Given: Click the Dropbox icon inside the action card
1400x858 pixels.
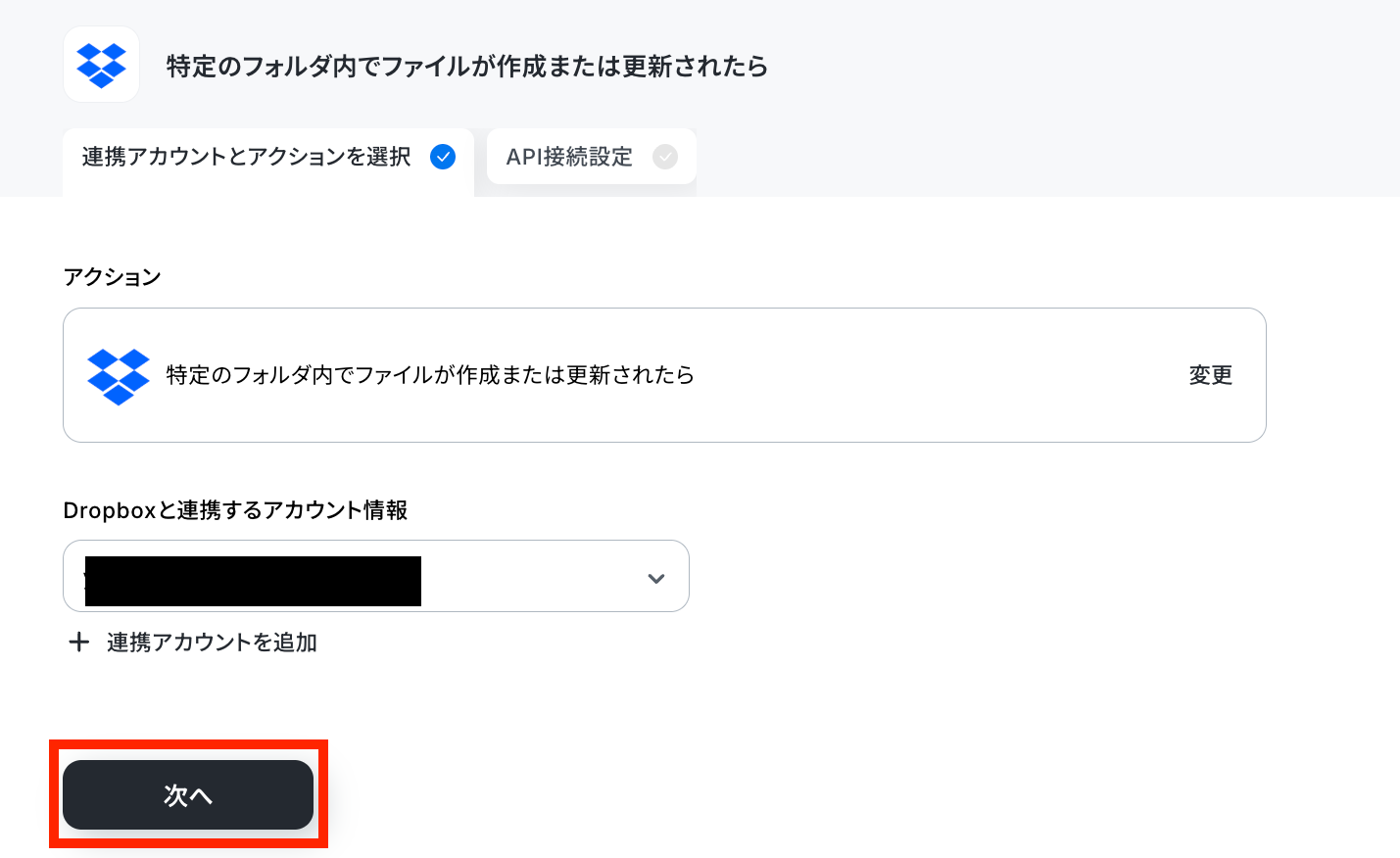Looking at the screenshot, I should (119, 376).
